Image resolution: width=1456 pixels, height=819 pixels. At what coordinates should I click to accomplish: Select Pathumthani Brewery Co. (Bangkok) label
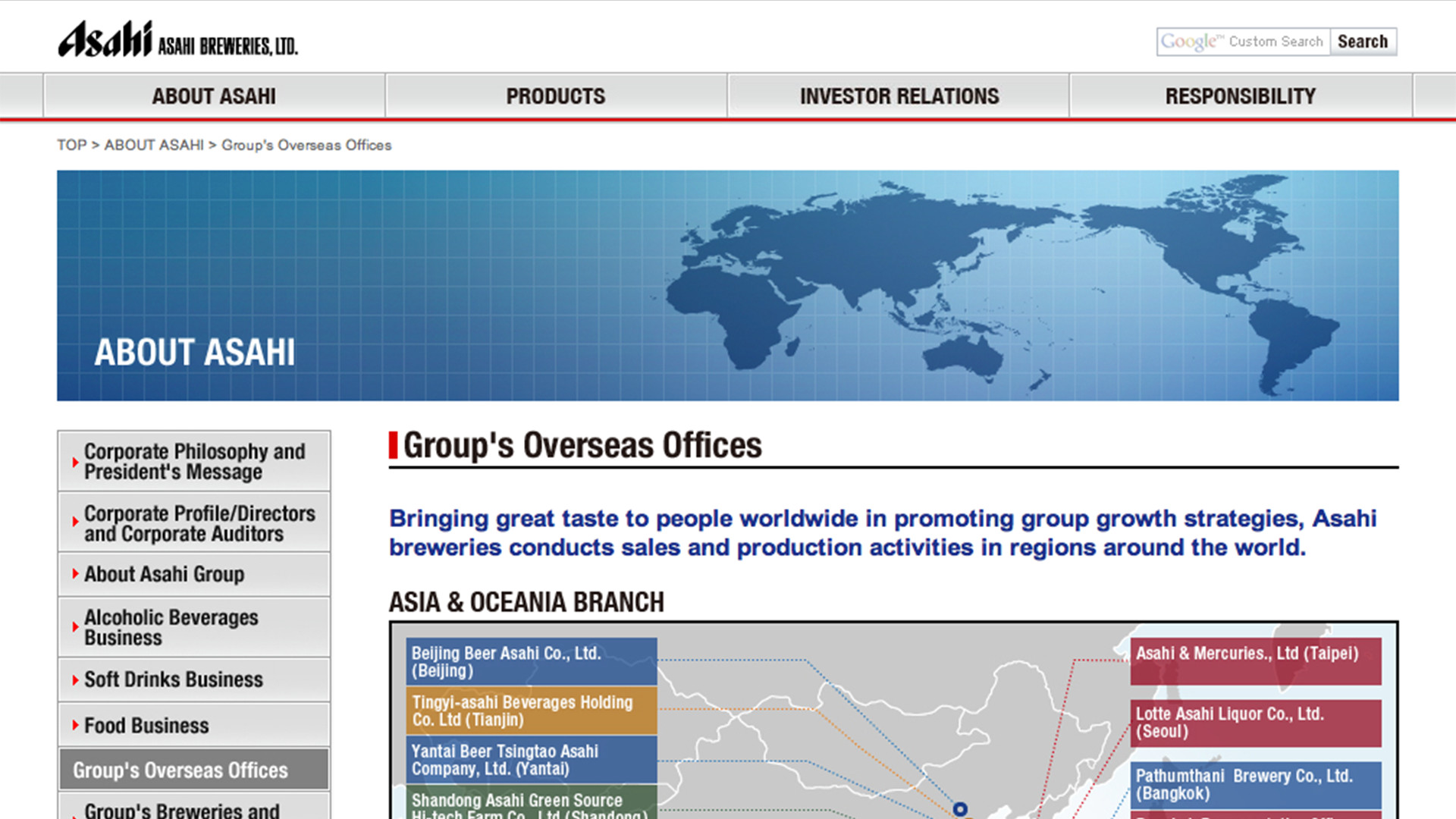click(1256, 785)
